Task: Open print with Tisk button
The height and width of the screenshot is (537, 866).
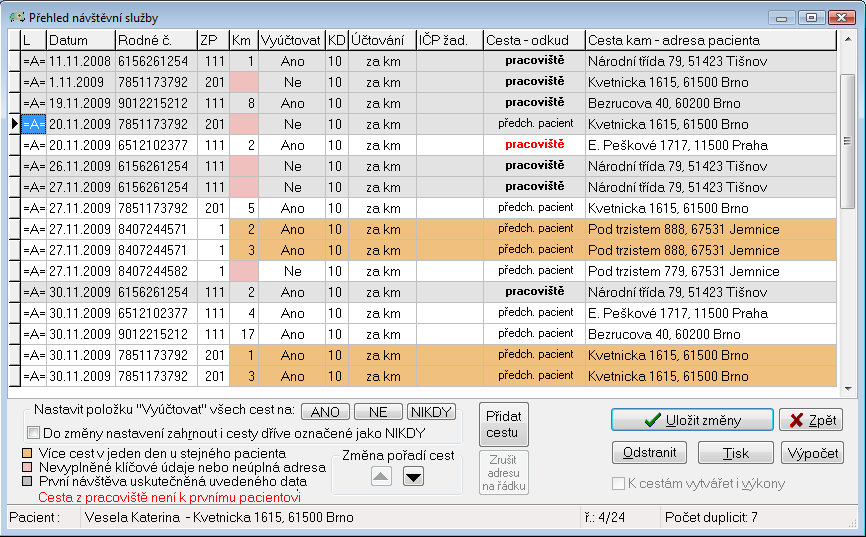Action: [735, 453]
